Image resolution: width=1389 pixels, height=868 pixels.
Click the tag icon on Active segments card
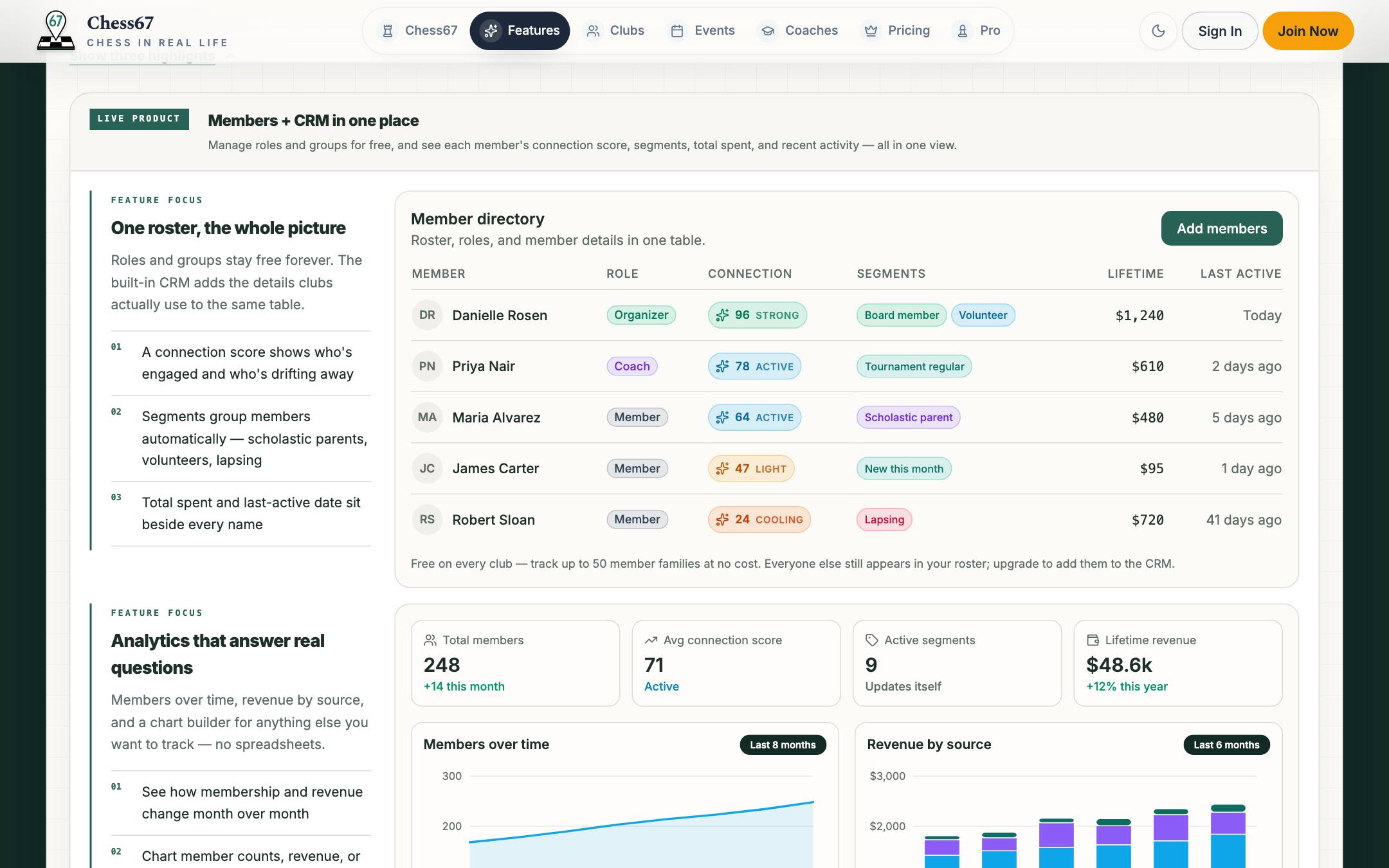coord(871,640)
